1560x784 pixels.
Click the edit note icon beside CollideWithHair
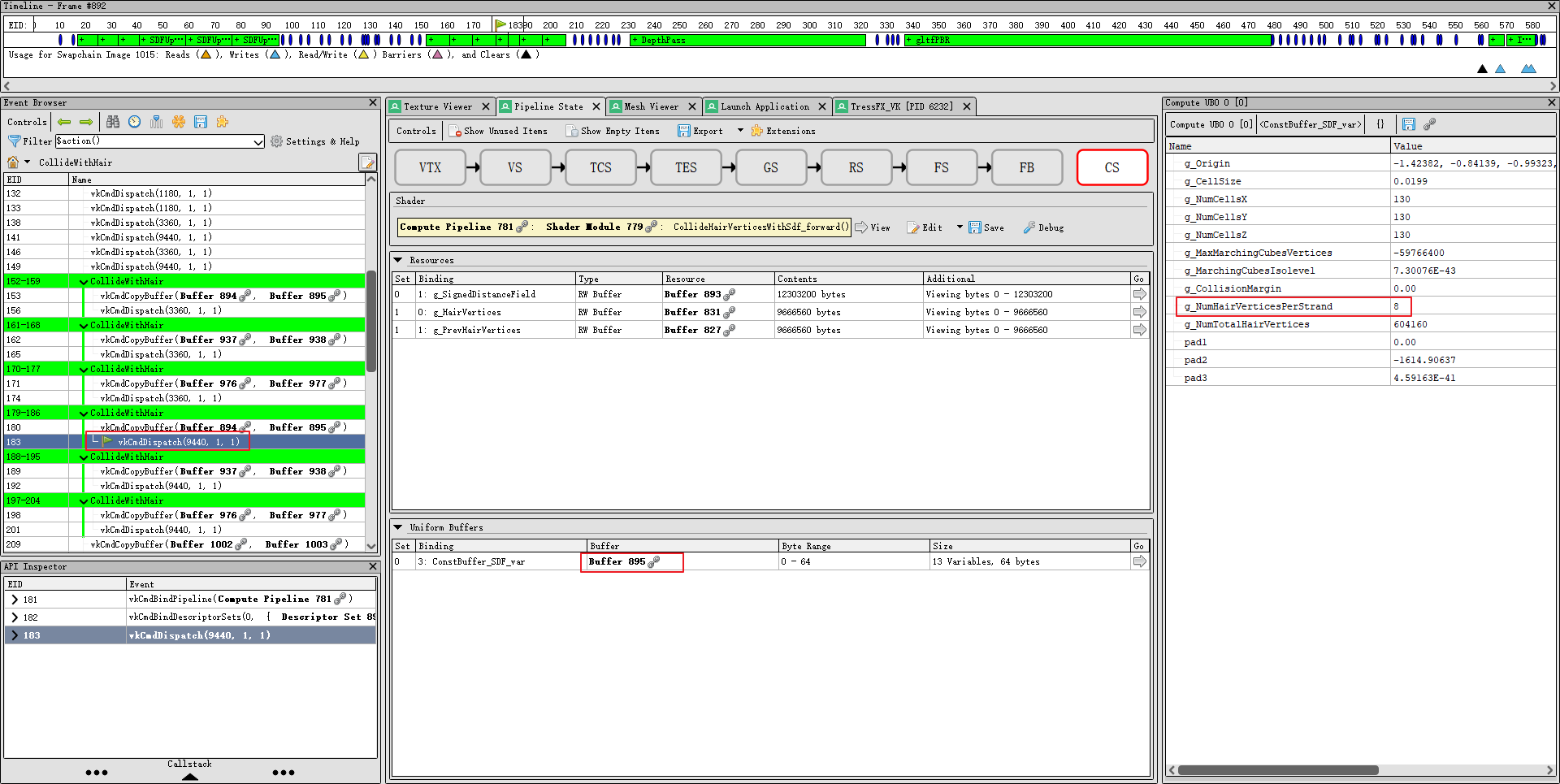pyautogui.click(x=367, y=162)
